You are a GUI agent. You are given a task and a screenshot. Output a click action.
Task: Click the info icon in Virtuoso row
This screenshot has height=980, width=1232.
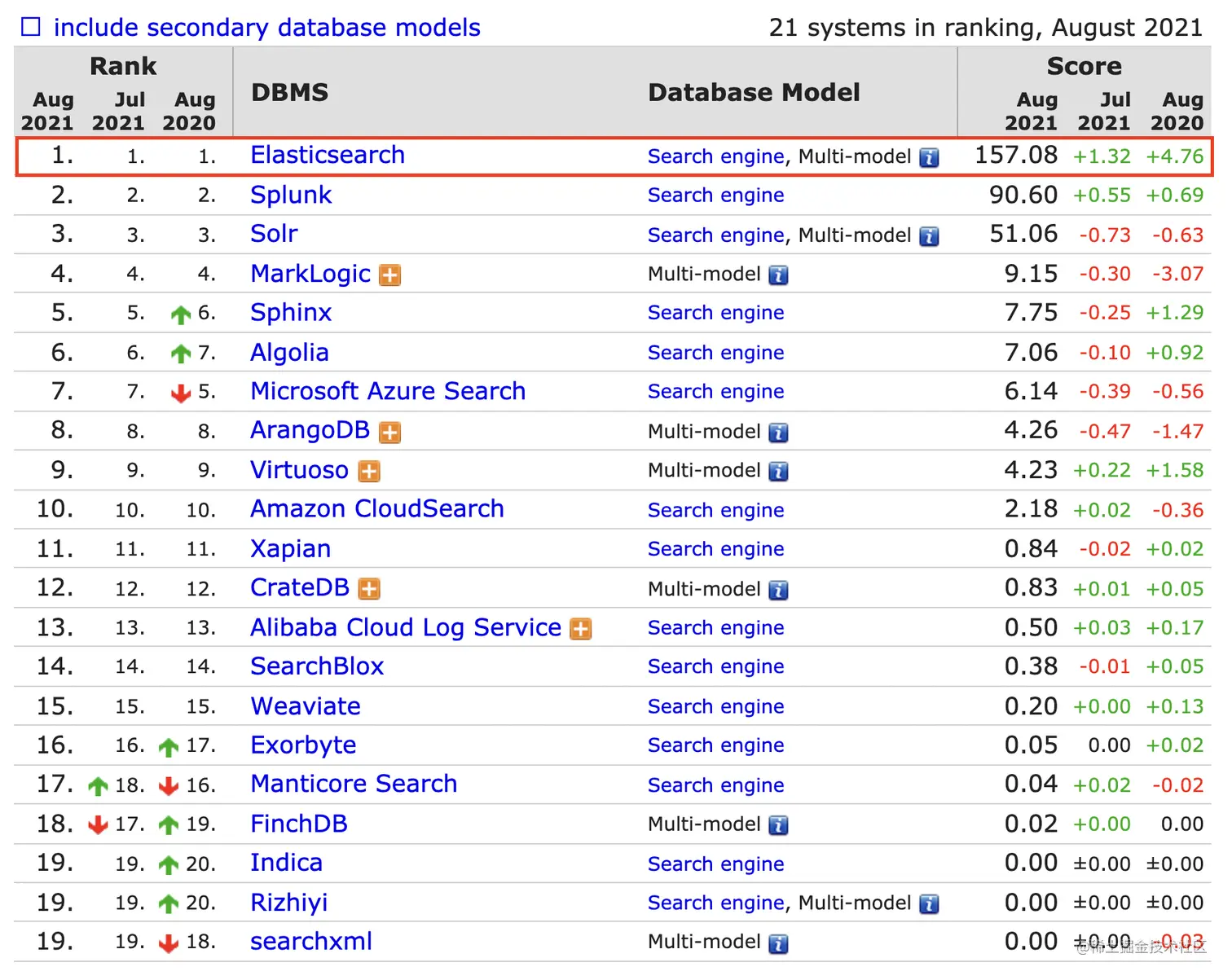pyautogui.click(x=779, y=472)
